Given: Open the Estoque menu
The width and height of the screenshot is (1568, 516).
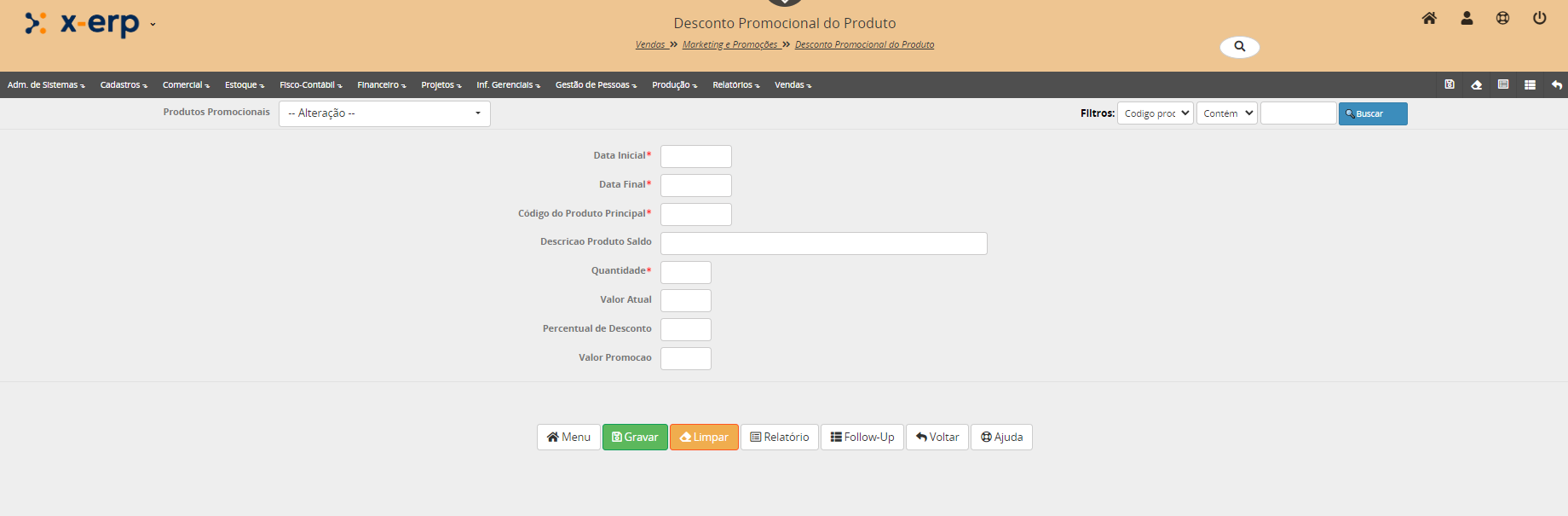Looking at the screenshot, I should pos(244,85).
